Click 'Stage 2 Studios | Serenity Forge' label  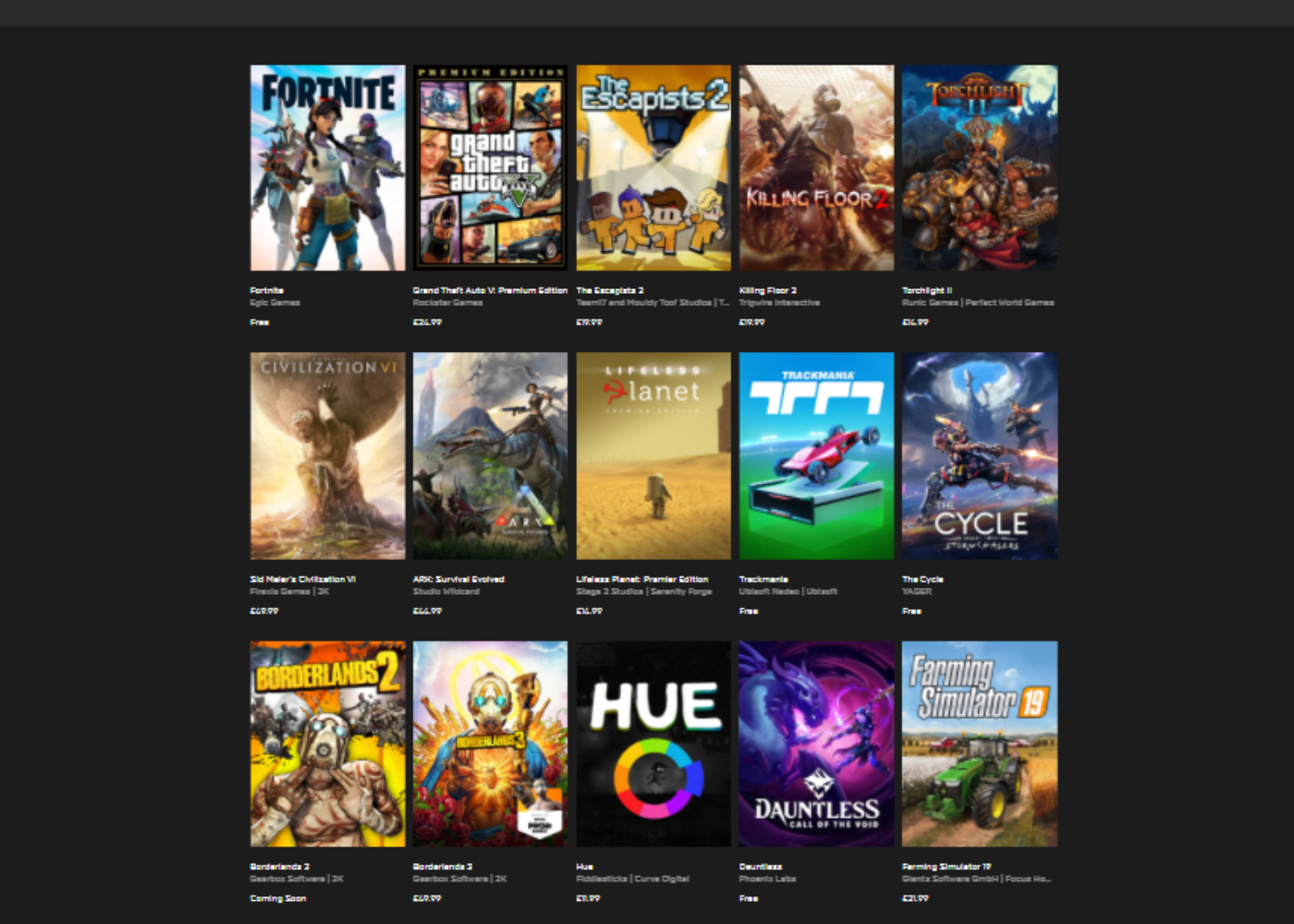coord(644,591)
